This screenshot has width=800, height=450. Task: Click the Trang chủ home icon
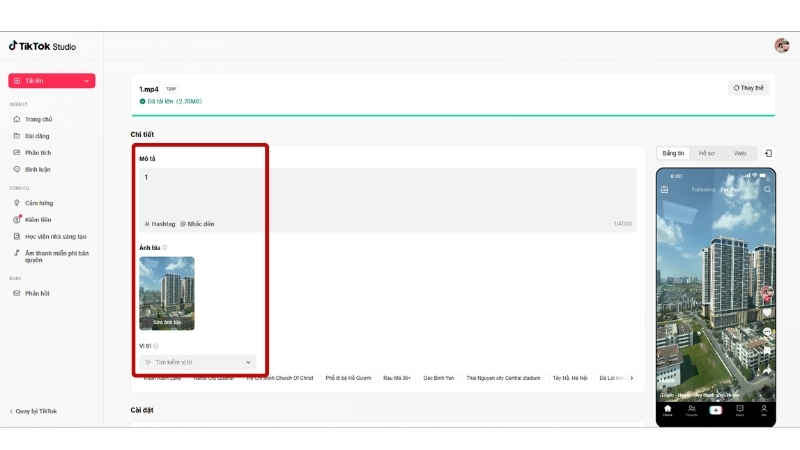[x=17, y=119]
